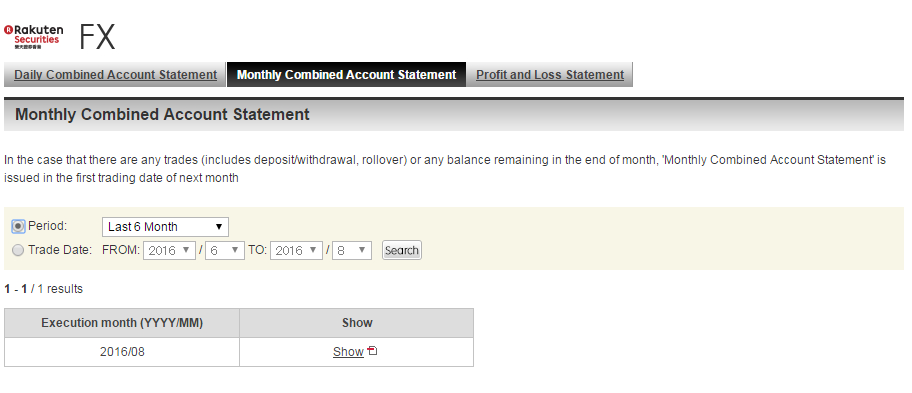Click the Rakuten Securities logo
The height and width of the screenshot is (393, 912).
[33, 37]
